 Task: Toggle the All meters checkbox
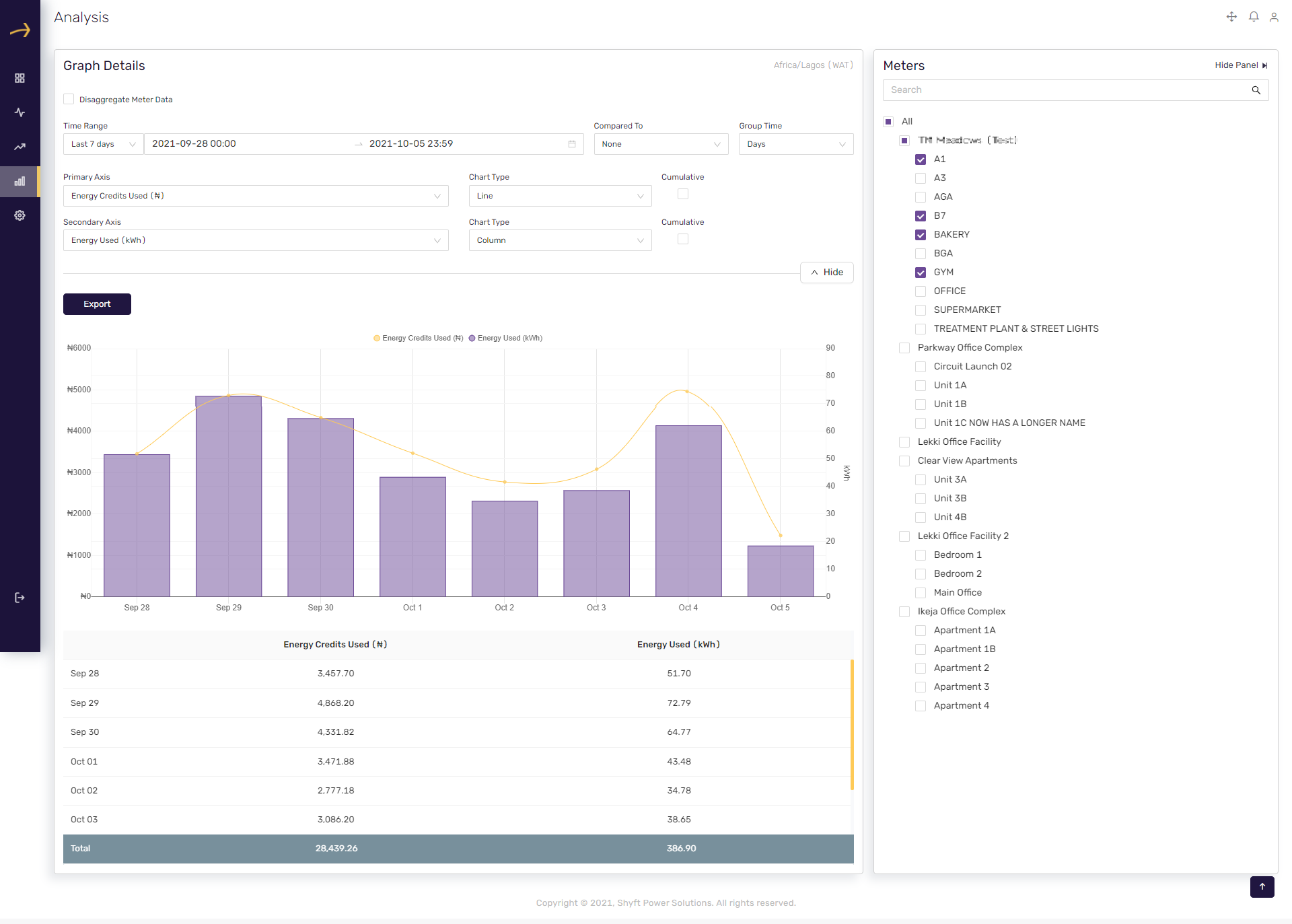pyautogui.click(x=888, y=122)
